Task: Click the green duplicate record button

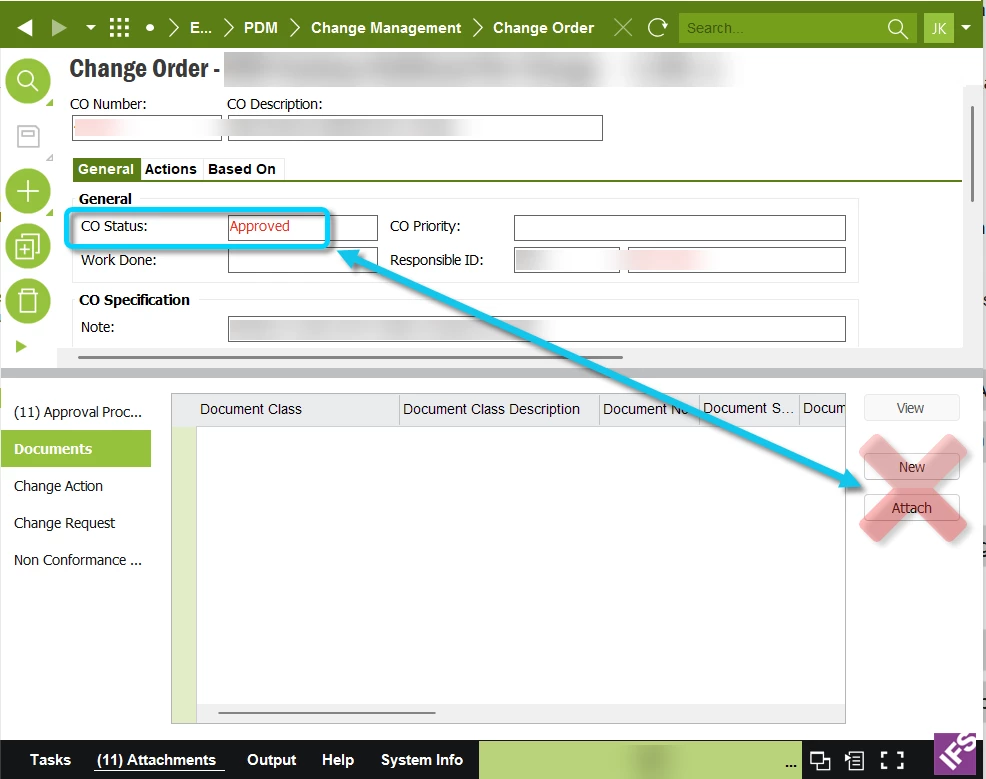Action: coord(28,246)
